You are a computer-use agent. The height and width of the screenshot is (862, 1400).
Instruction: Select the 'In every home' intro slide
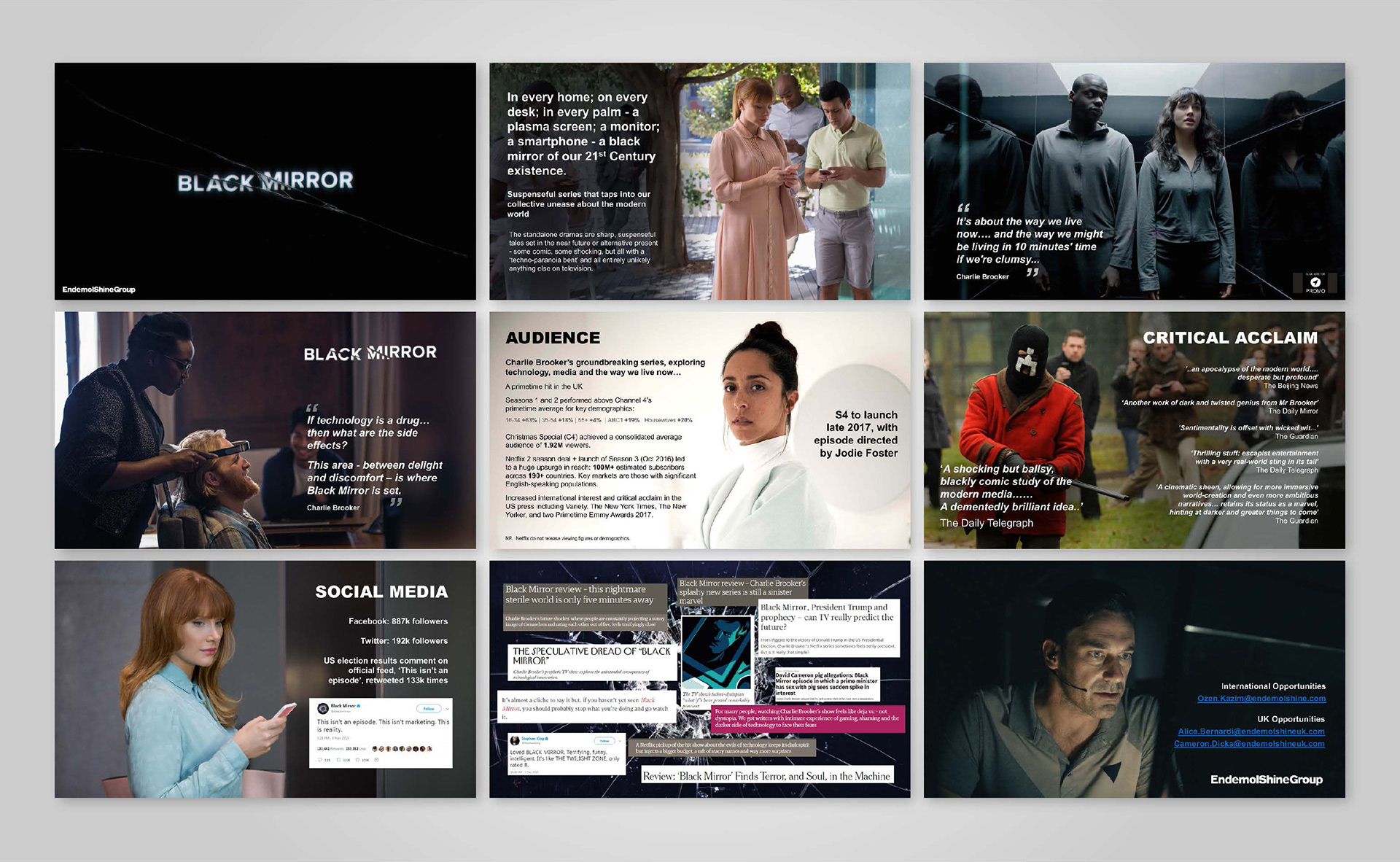pyautogui.click(x=700, y=181)
